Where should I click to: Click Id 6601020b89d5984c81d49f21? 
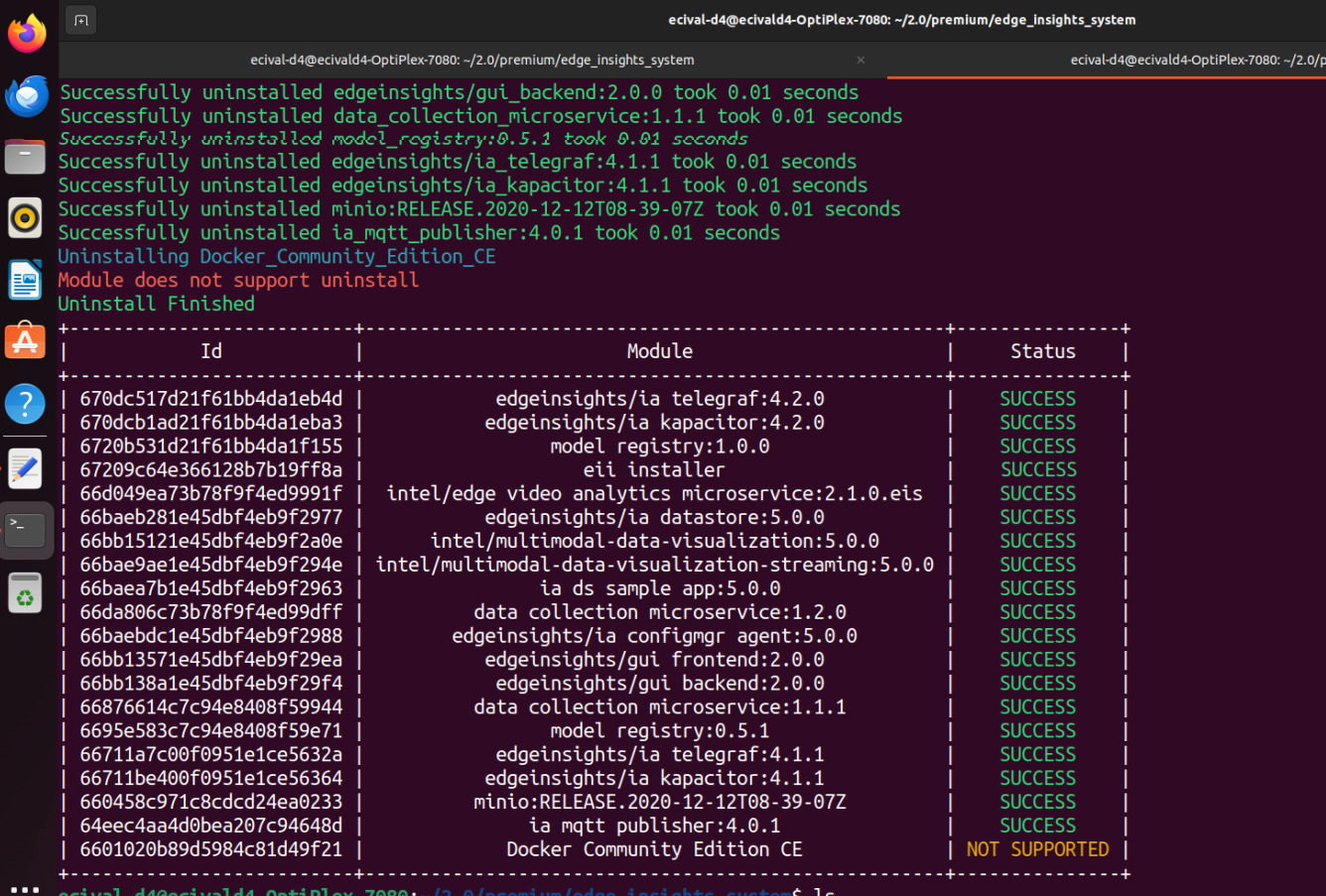211,850
